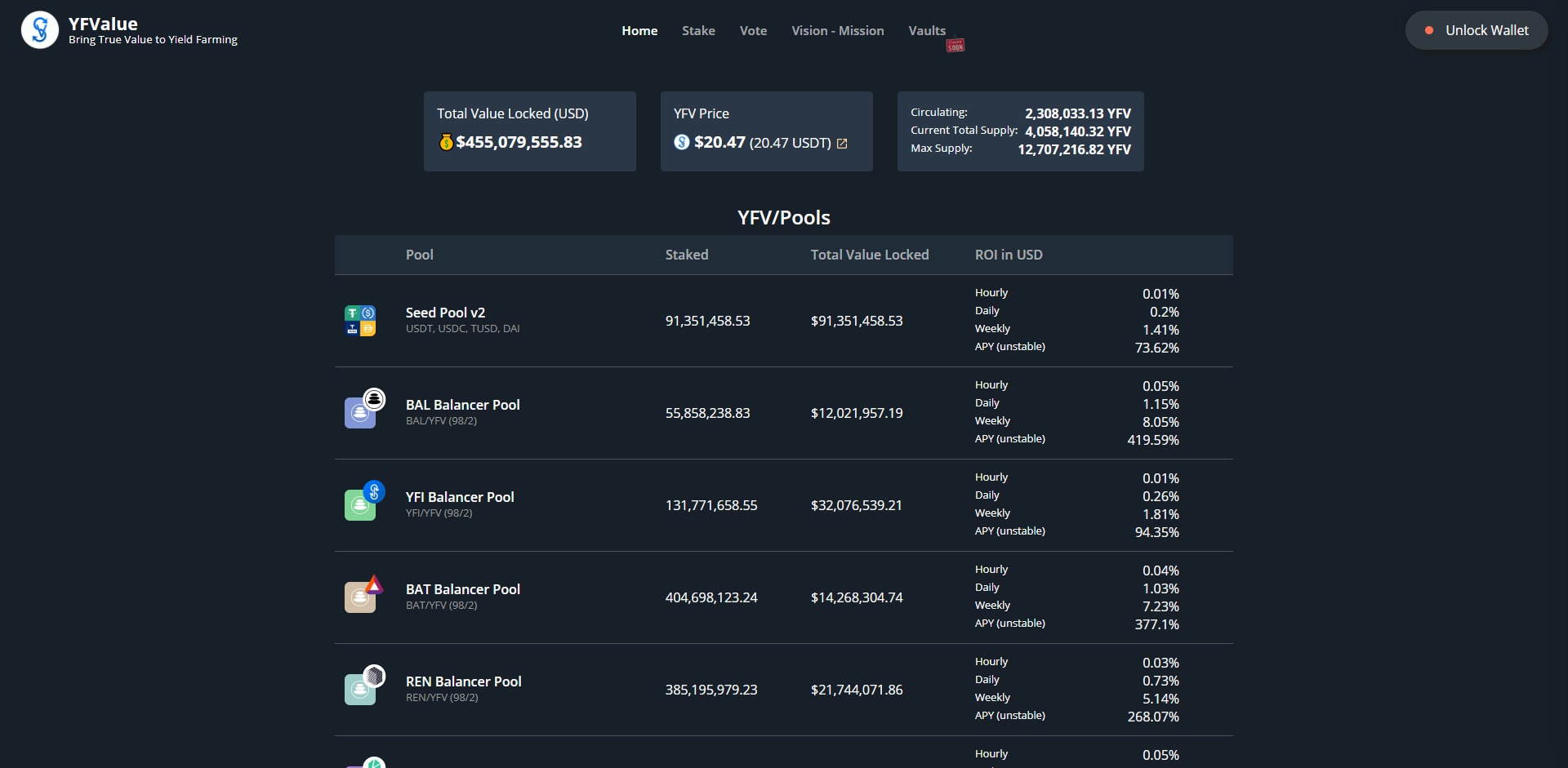
Task: Select the total value locked amount $455,079,555.83
Action: click(x=519, y=142)
